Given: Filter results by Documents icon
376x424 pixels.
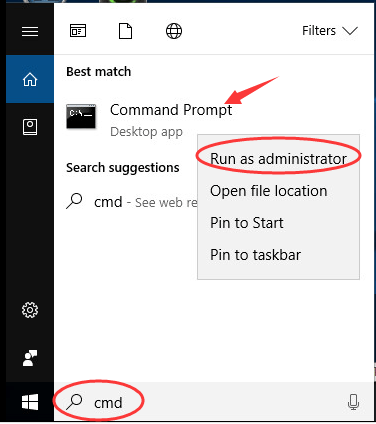Looking at the screenshot, I should 126,31.
